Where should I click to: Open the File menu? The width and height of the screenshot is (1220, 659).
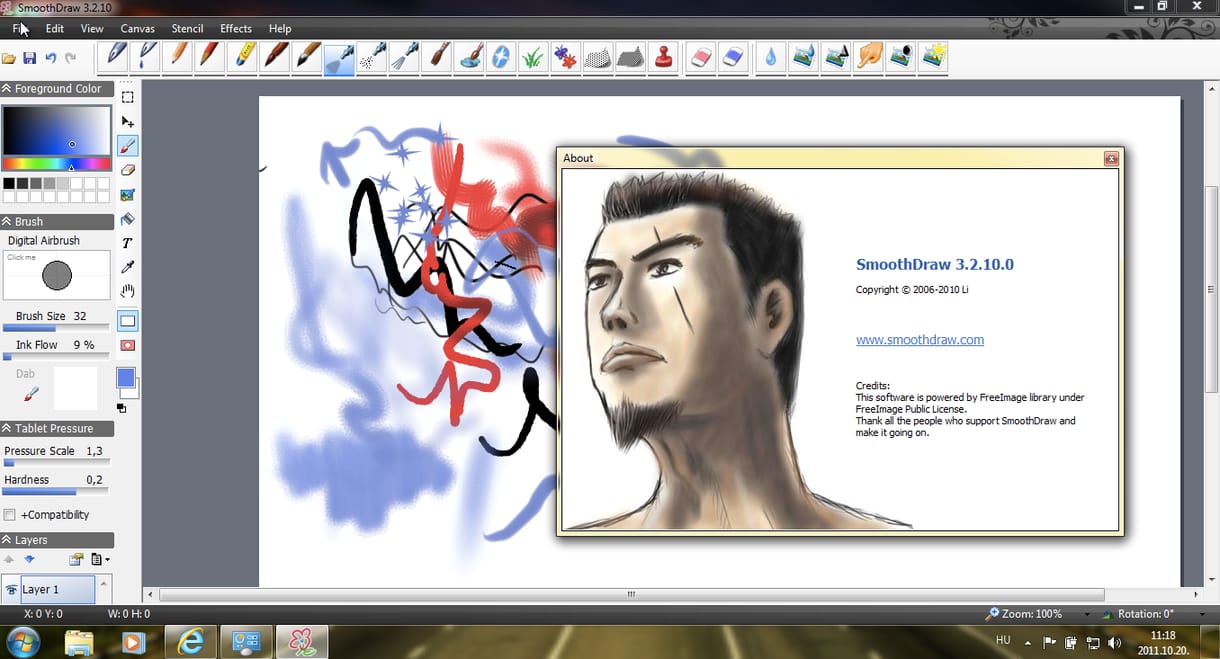pyautogui.click(x=21, y=29)
